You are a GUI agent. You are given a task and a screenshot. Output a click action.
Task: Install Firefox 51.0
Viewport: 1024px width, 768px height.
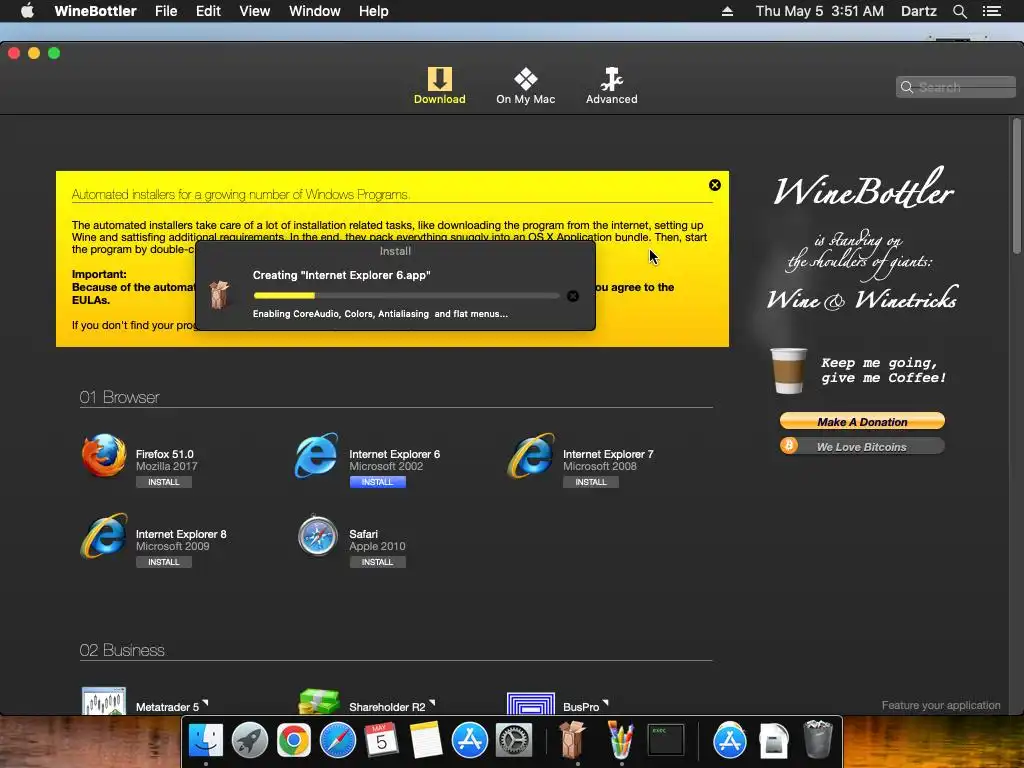coord(163,482)
